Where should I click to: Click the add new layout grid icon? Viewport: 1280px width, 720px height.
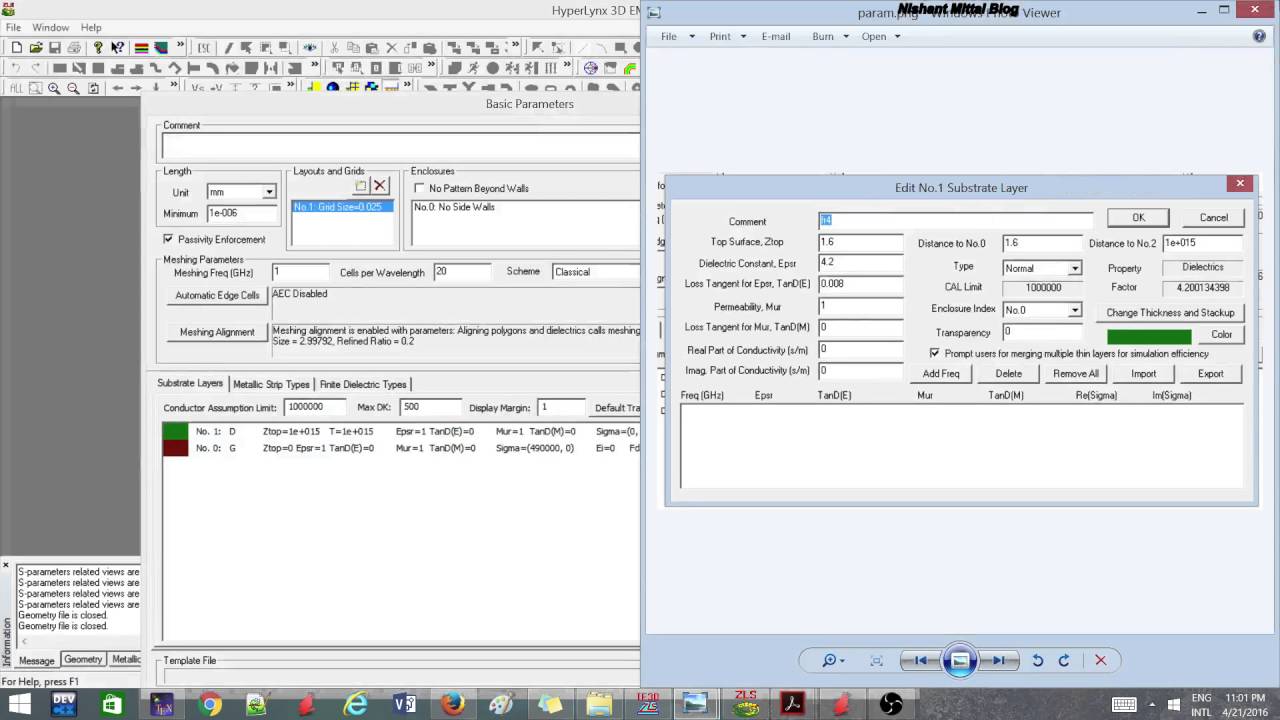pyautogui.click(x=361, y=186)
